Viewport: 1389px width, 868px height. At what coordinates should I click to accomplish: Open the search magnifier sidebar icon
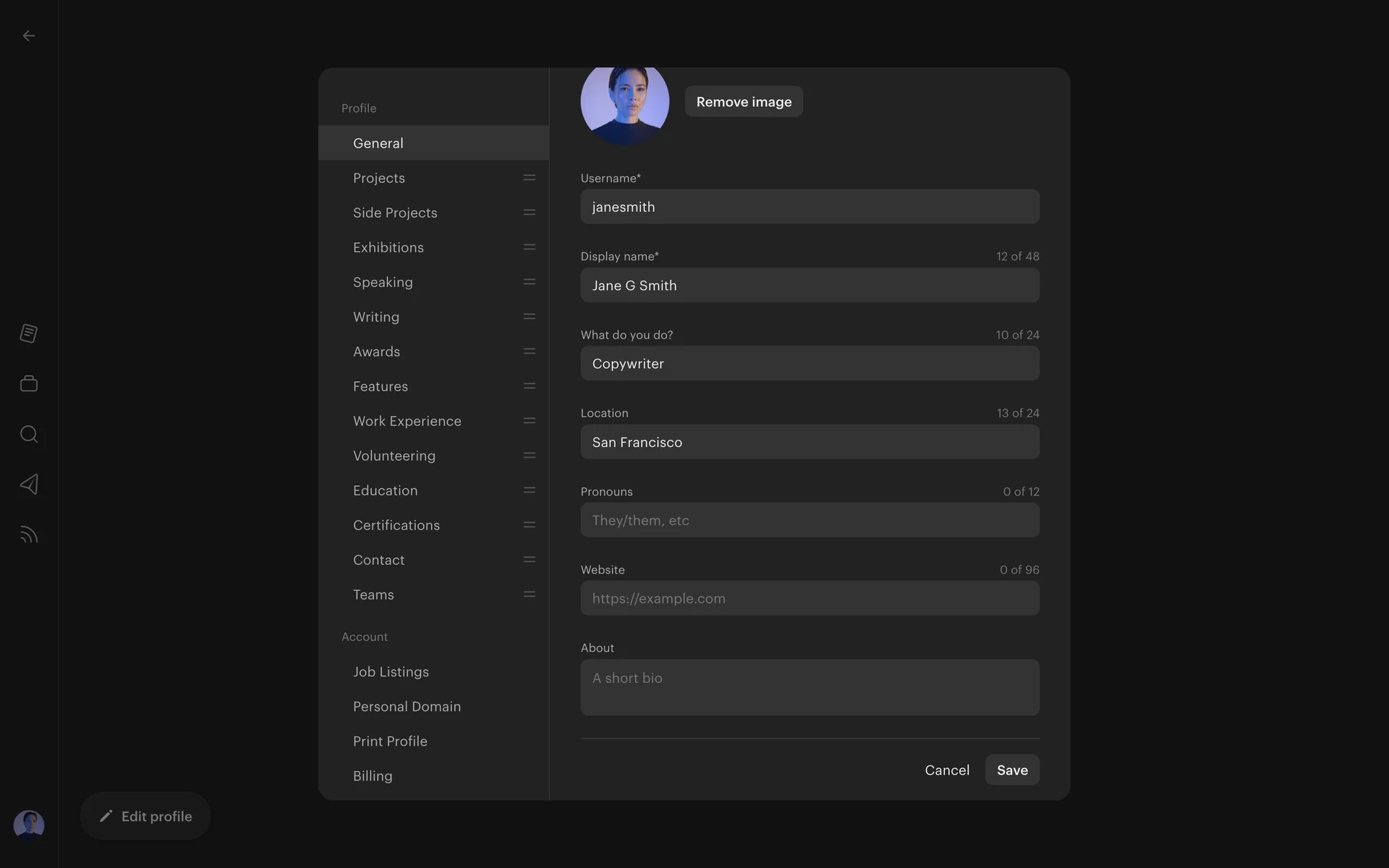point(29,434)
